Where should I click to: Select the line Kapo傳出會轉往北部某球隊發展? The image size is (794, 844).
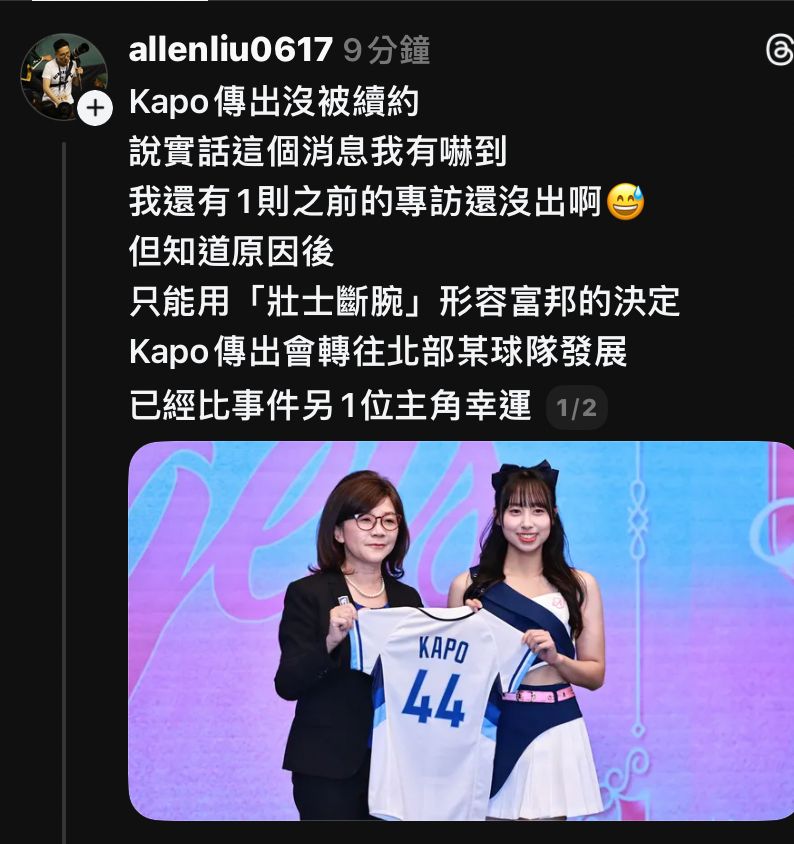pyautogui.click(x=378, y=351)
